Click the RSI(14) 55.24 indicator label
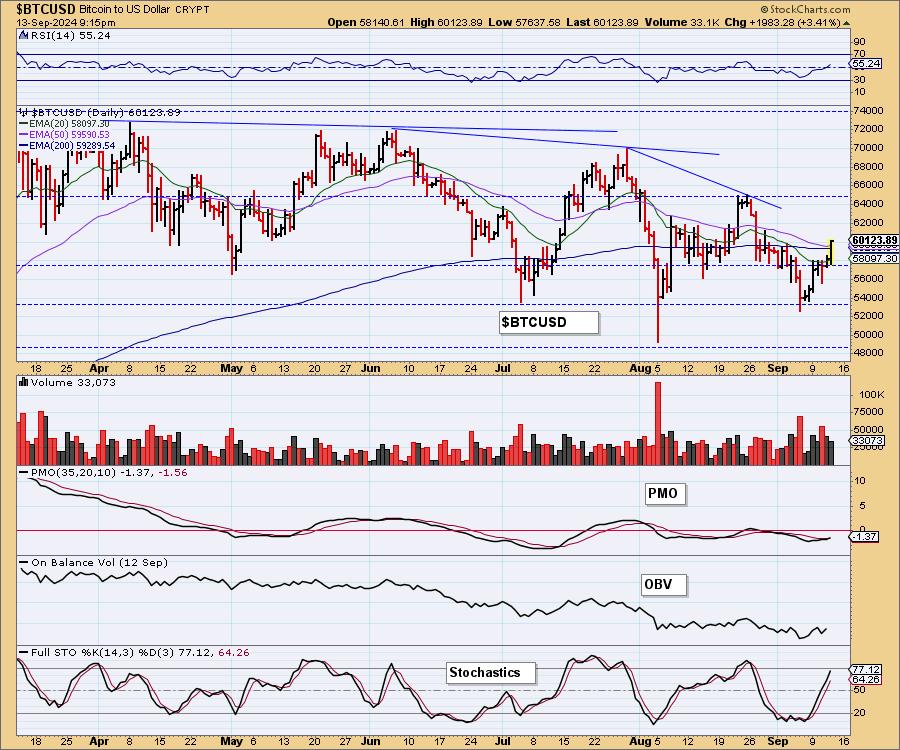 [70, 35]
